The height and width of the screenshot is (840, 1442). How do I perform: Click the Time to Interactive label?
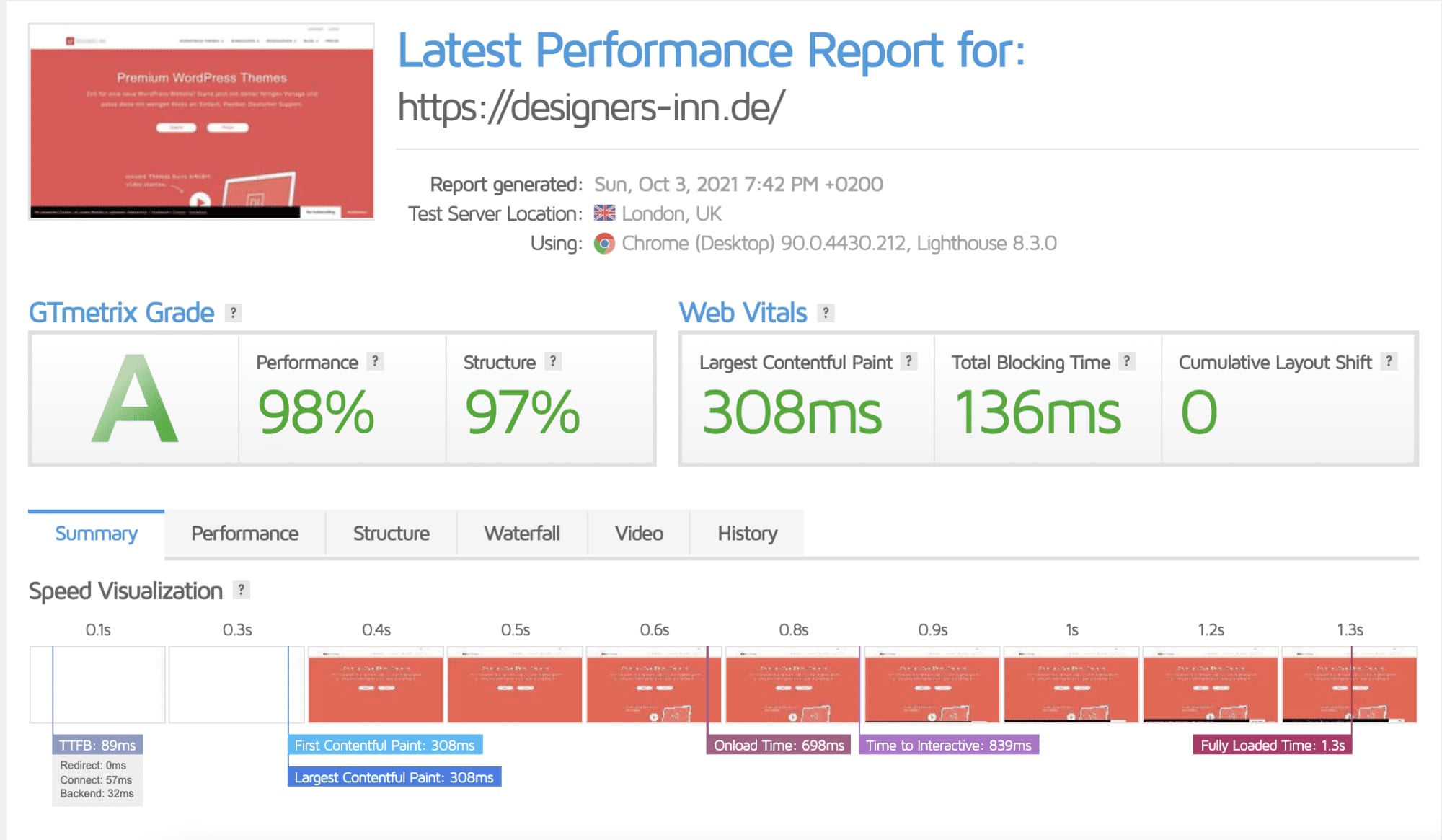pyautogui.click(x=949, y=745)
